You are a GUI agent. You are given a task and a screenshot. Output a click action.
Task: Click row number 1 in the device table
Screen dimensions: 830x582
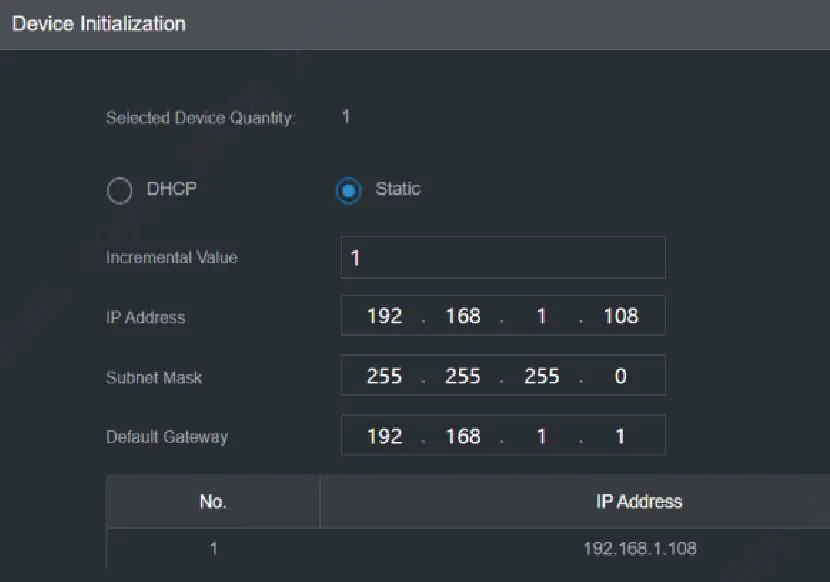point(212,549)
